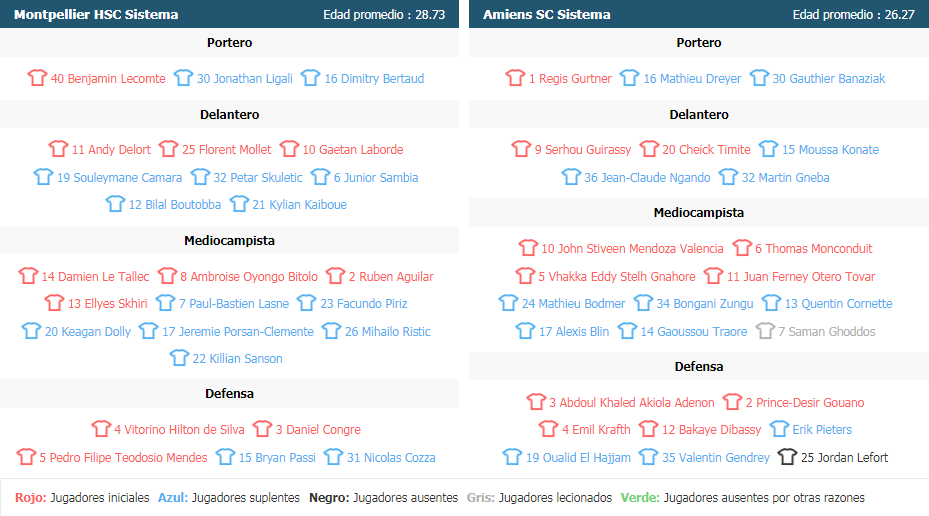Click the gray jersey icon for Saman Ghoddos

tap(765, 331)
